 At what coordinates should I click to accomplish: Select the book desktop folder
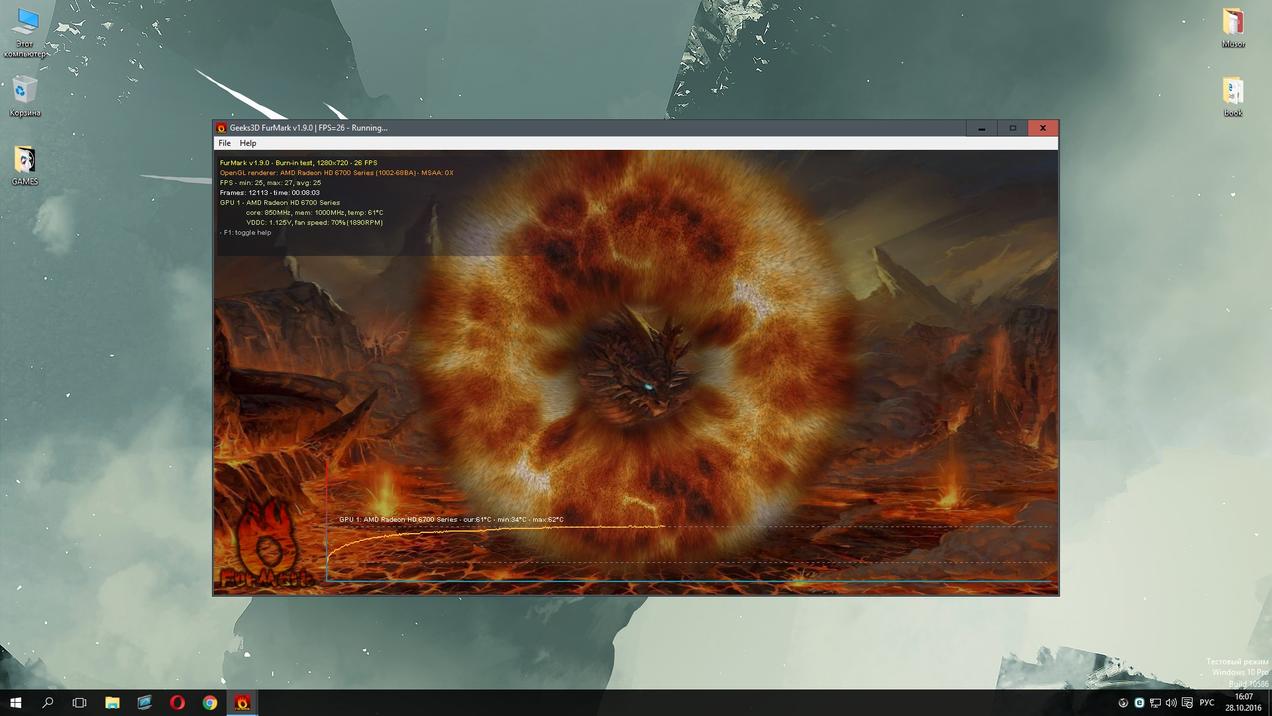coord(1233,97)
